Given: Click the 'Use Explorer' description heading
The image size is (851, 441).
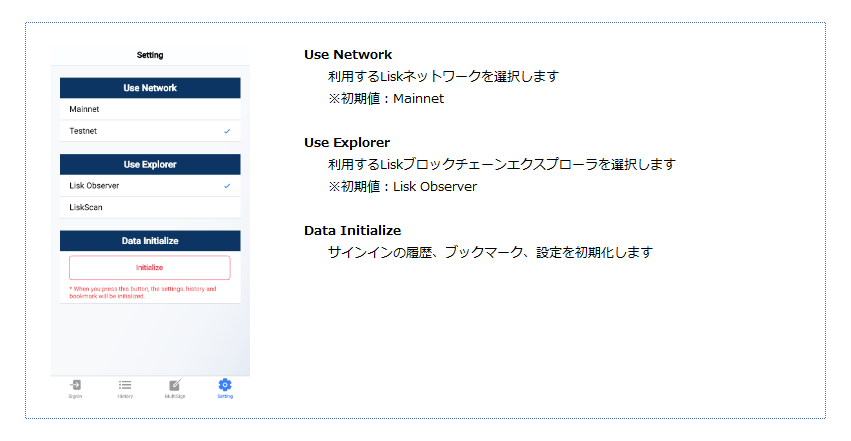Looking at the screenshot, I should 347,143.
